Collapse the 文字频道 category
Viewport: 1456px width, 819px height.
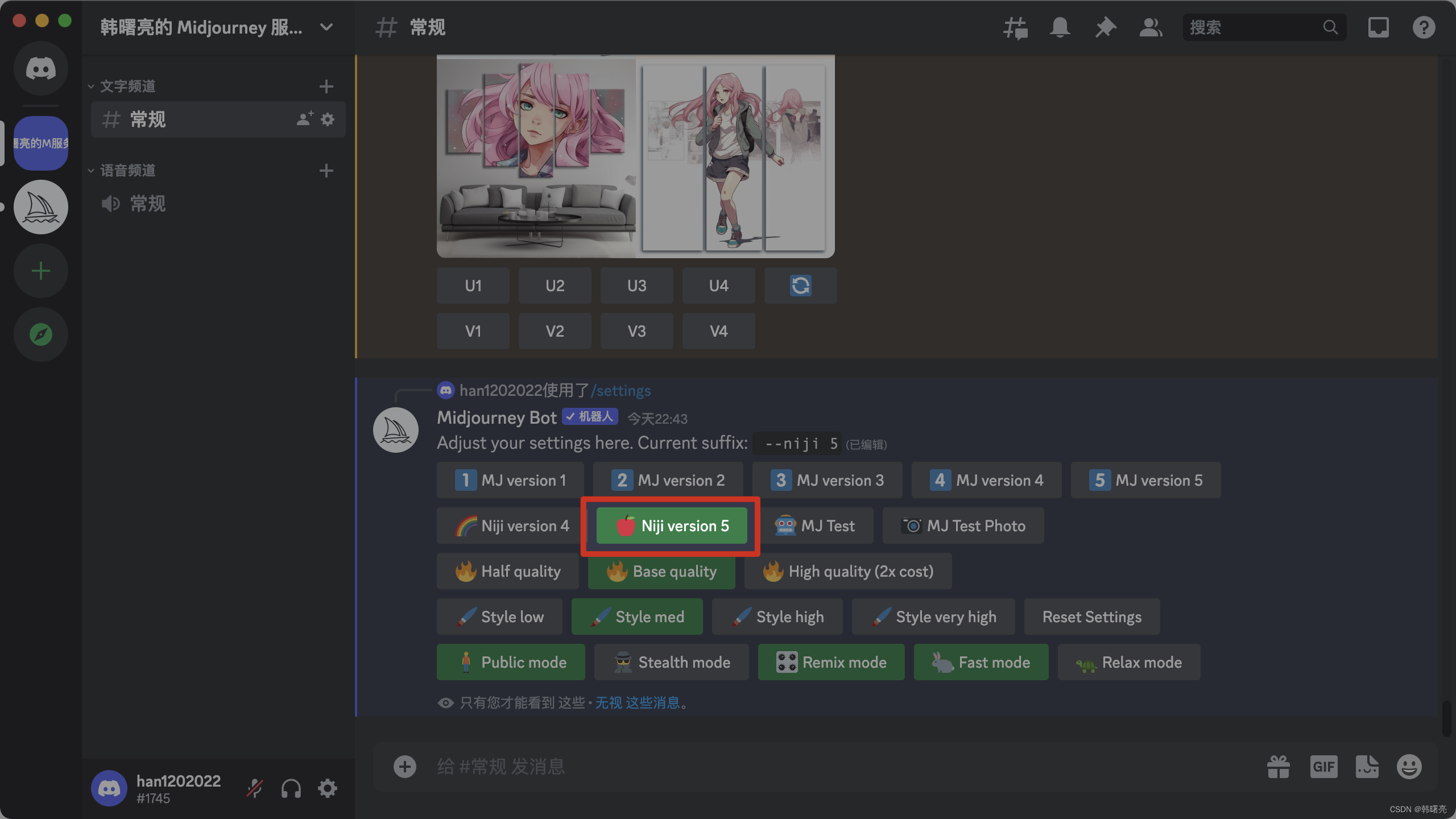127,86
